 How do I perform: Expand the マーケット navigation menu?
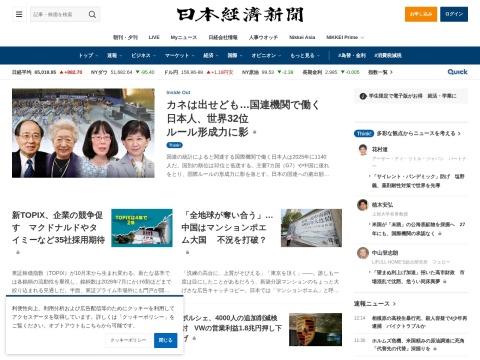pyautogui.click(x=179, y=55)
